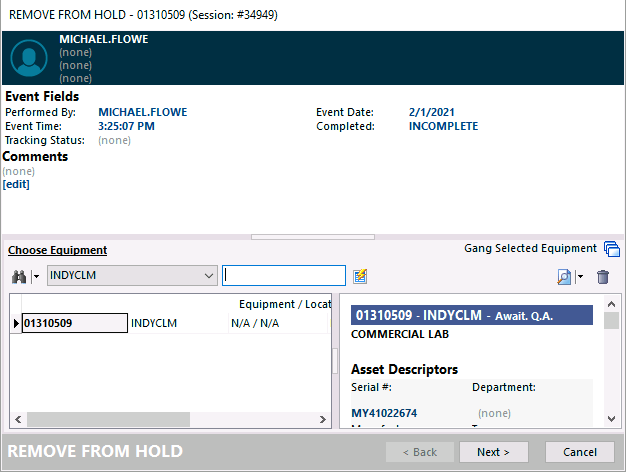Image resolution: width=627 pixels, height=472 pixels.
Task: Click the Back button
Action: (x=420, y=452)
